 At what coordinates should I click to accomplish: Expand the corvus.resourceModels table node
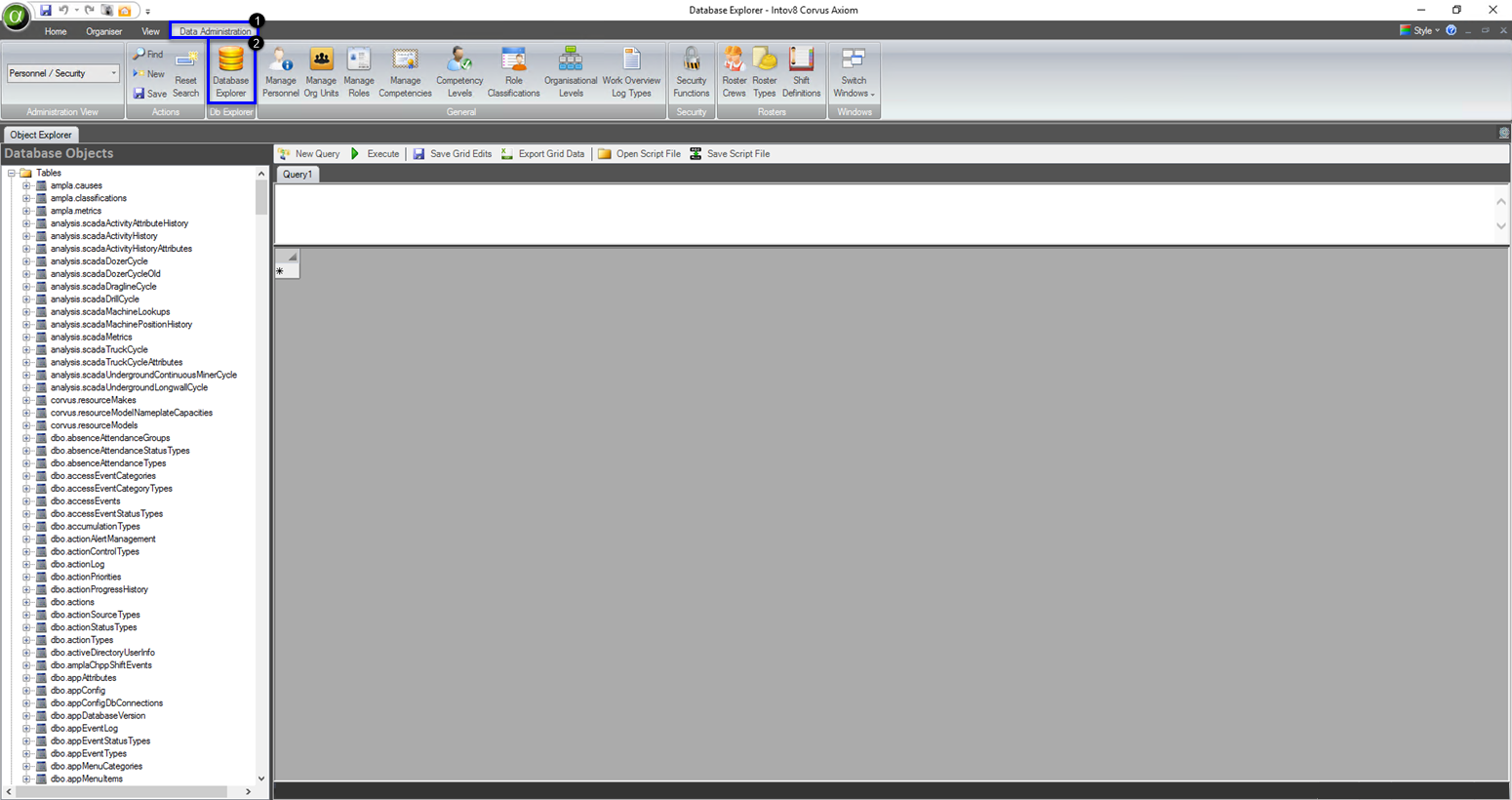point(26,425)
